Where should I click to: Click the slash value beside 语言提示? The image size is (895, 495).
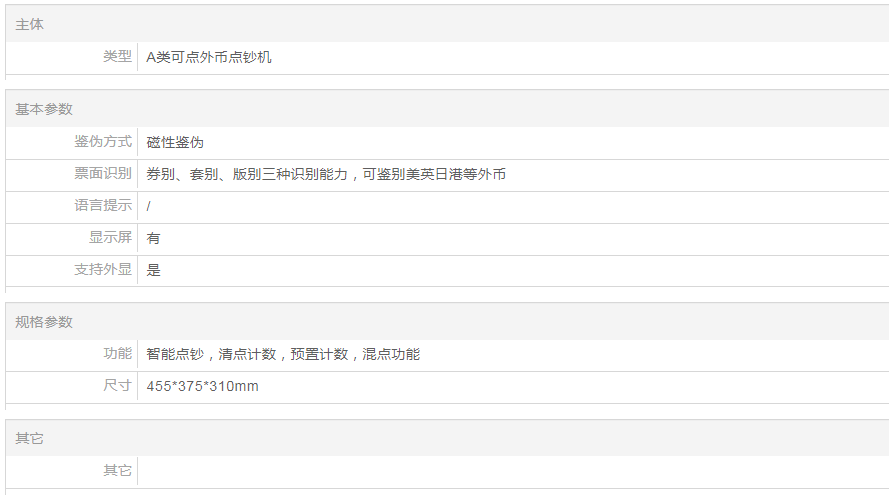pos(149,206)
